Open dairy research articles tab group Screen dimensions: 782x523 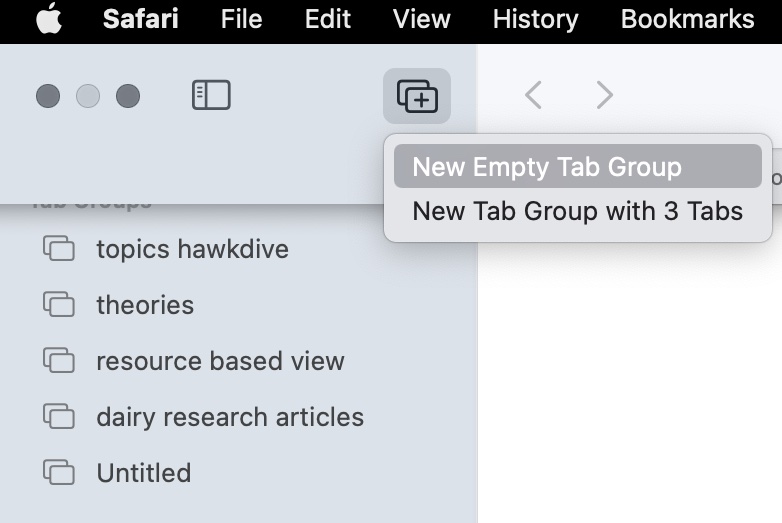[230, 417]
